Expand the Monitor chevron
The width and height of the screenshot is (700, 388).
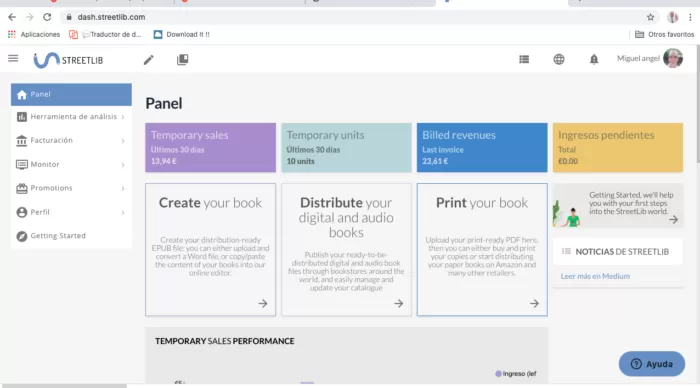point(123,165)
